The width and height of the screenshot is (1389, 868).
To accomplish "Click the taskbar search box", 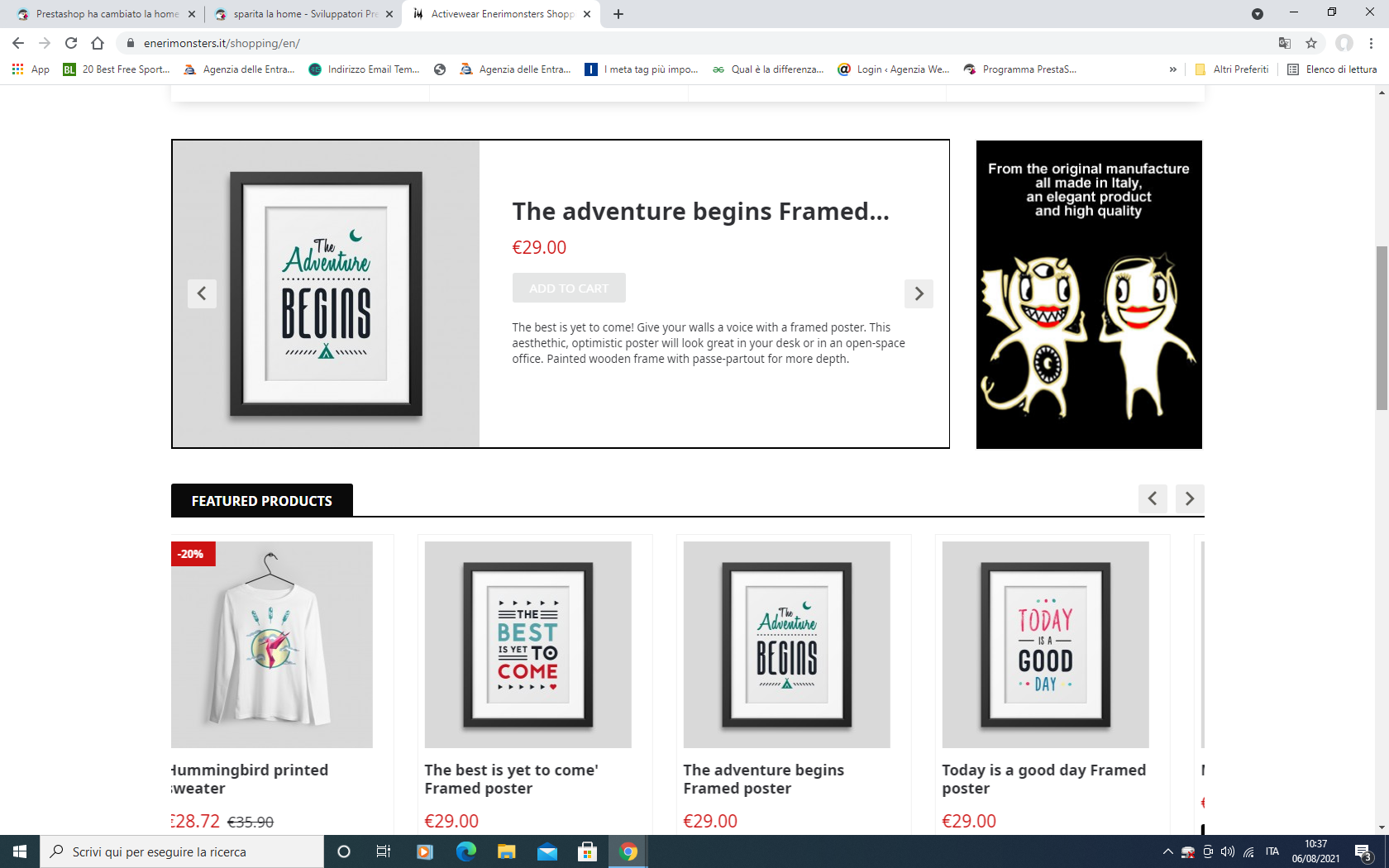I will coord(182,851).
